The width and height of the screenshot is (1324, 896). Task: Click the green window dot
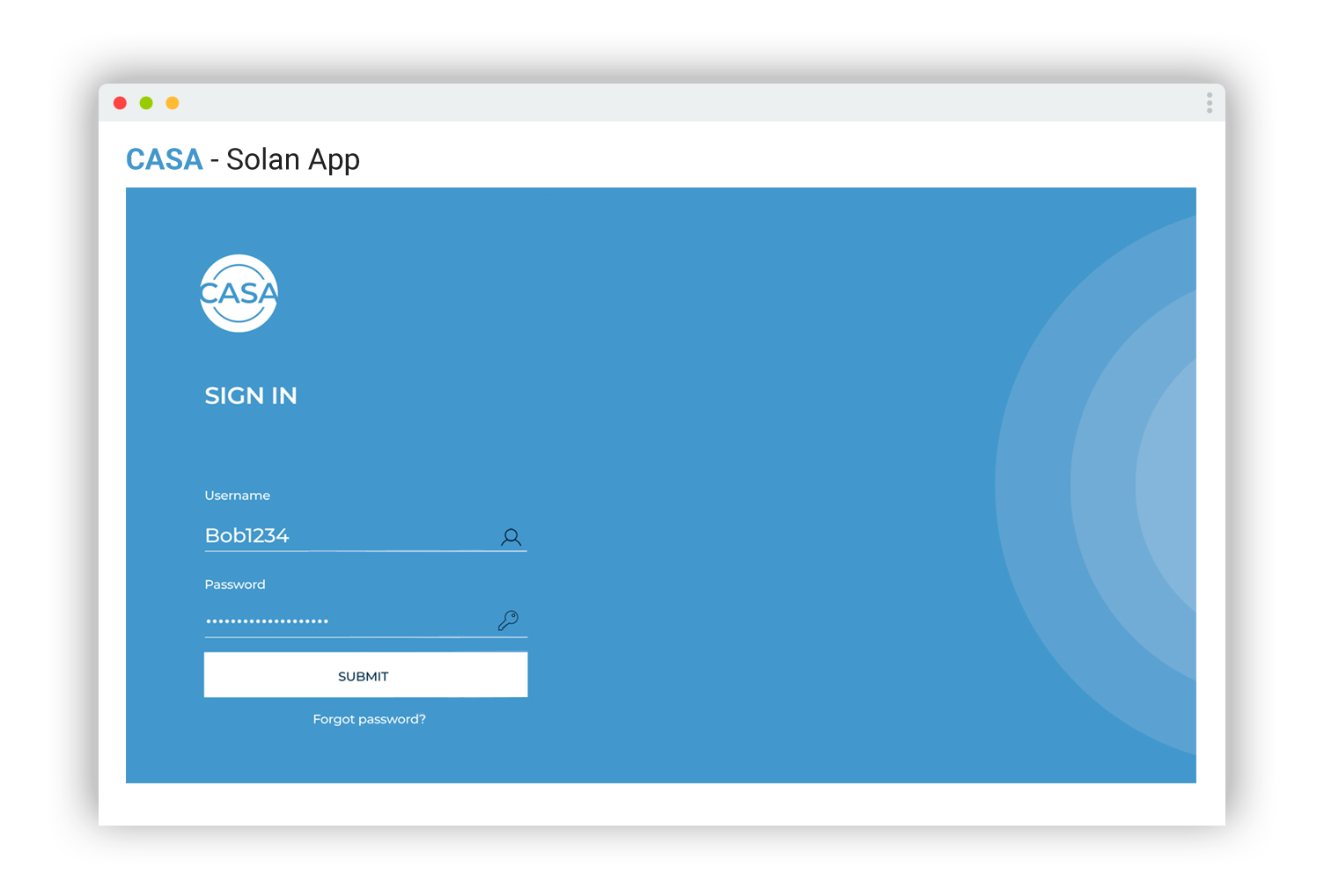pos(146,103)
